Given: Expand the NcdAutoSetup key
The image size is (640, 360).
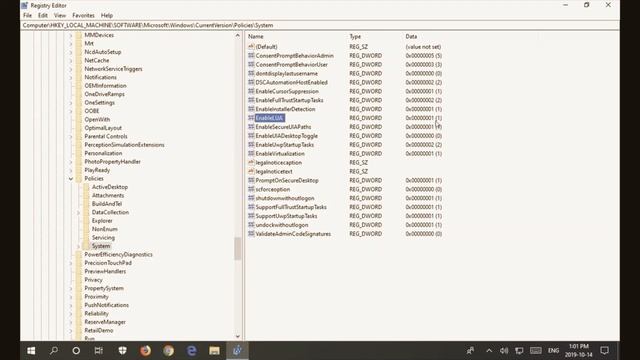Looking at the screenshot, I should click(71, 52).
